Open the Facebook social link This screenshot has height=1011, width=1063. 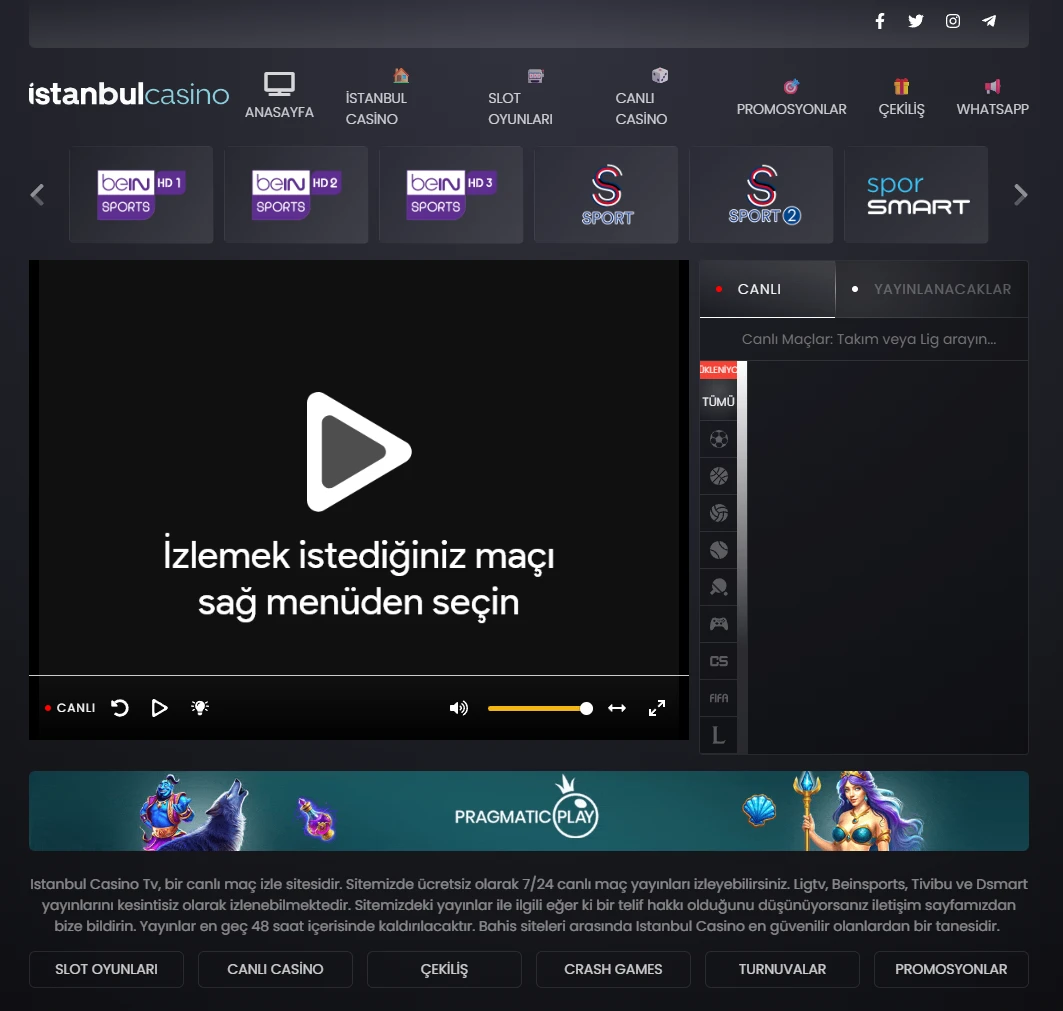[879, 21]
